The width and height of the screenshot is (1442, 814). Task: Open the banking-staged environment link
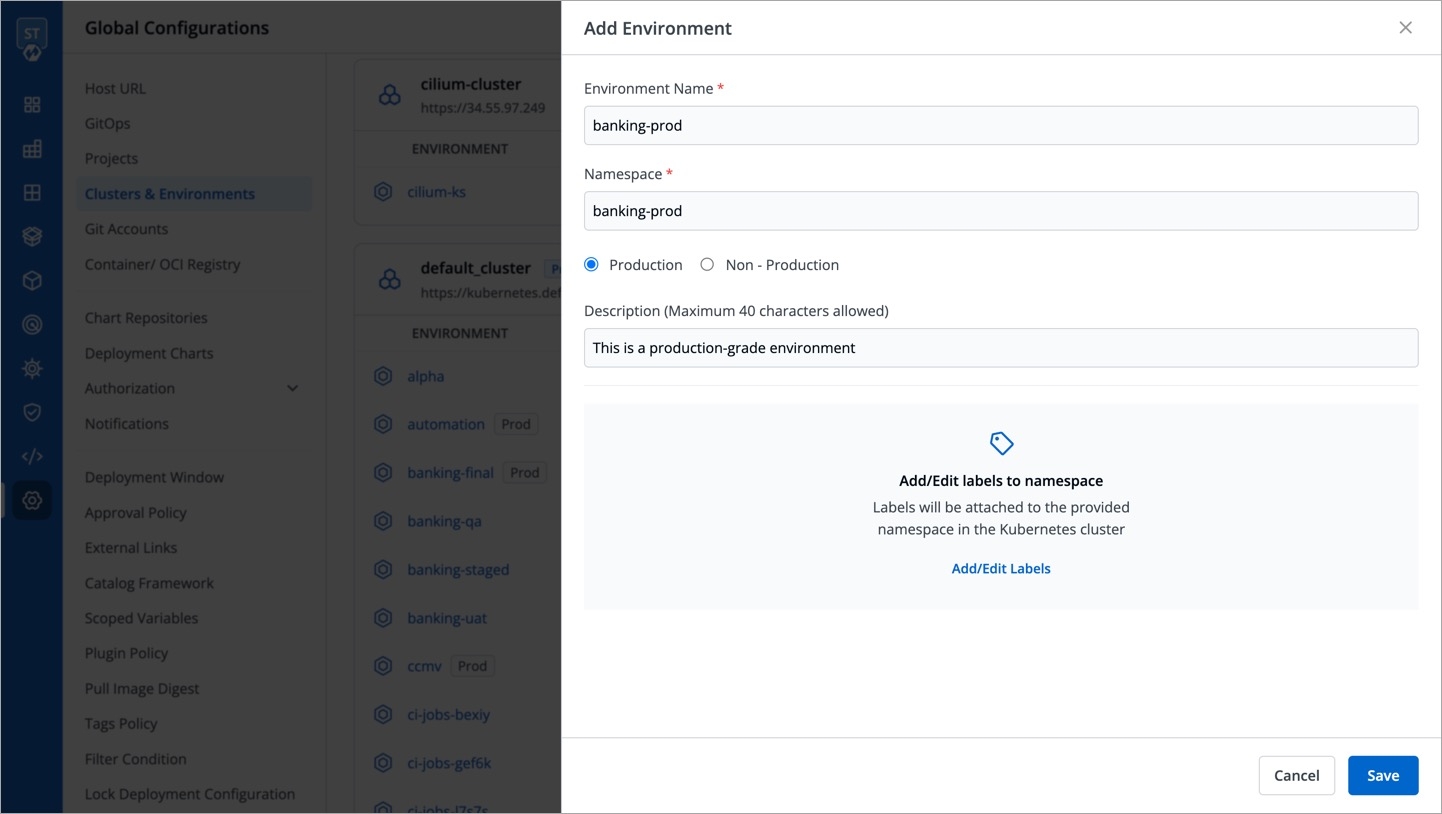point(458,569)
